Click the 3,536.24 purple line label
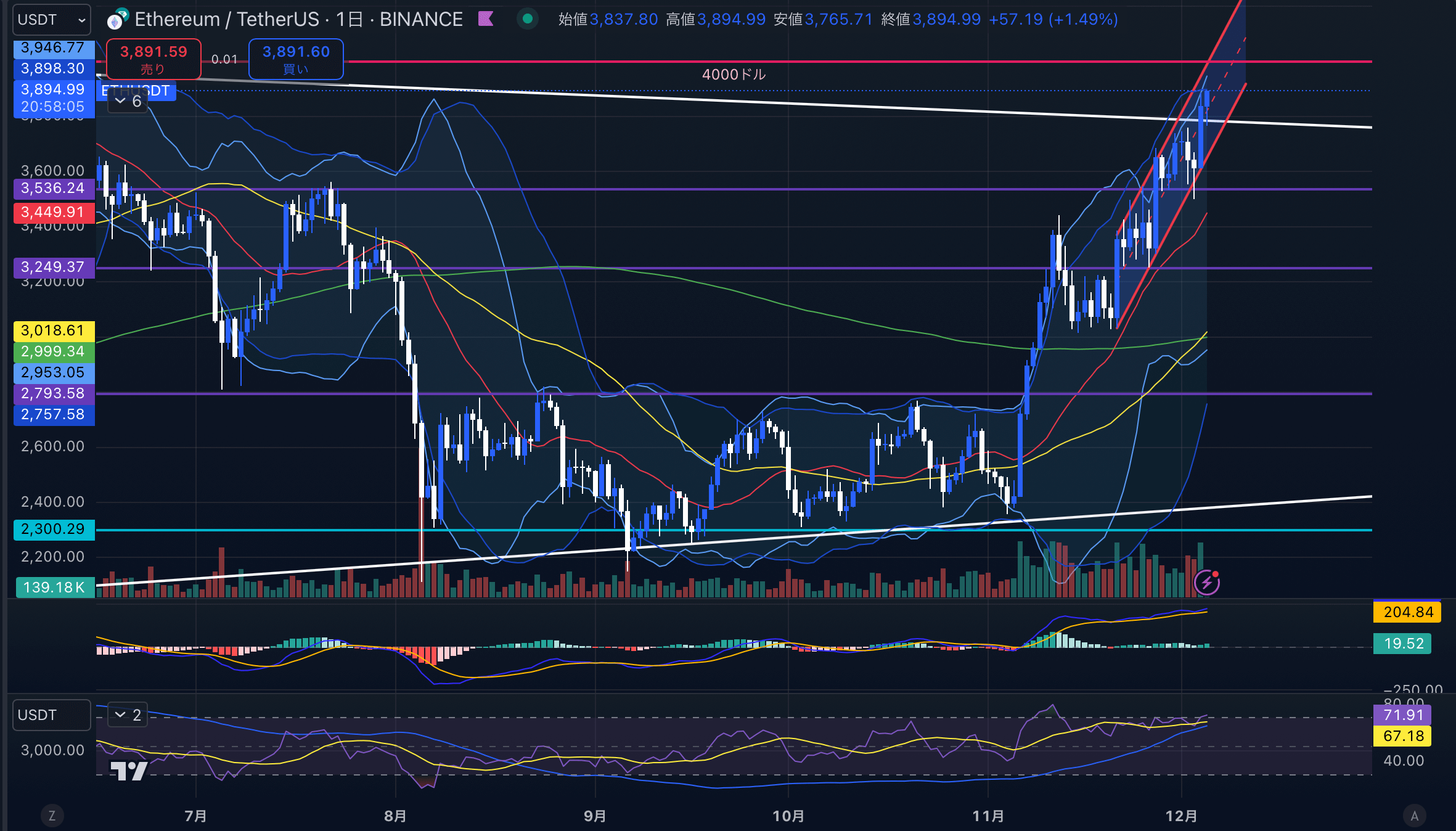 click(x=54, y=188)
